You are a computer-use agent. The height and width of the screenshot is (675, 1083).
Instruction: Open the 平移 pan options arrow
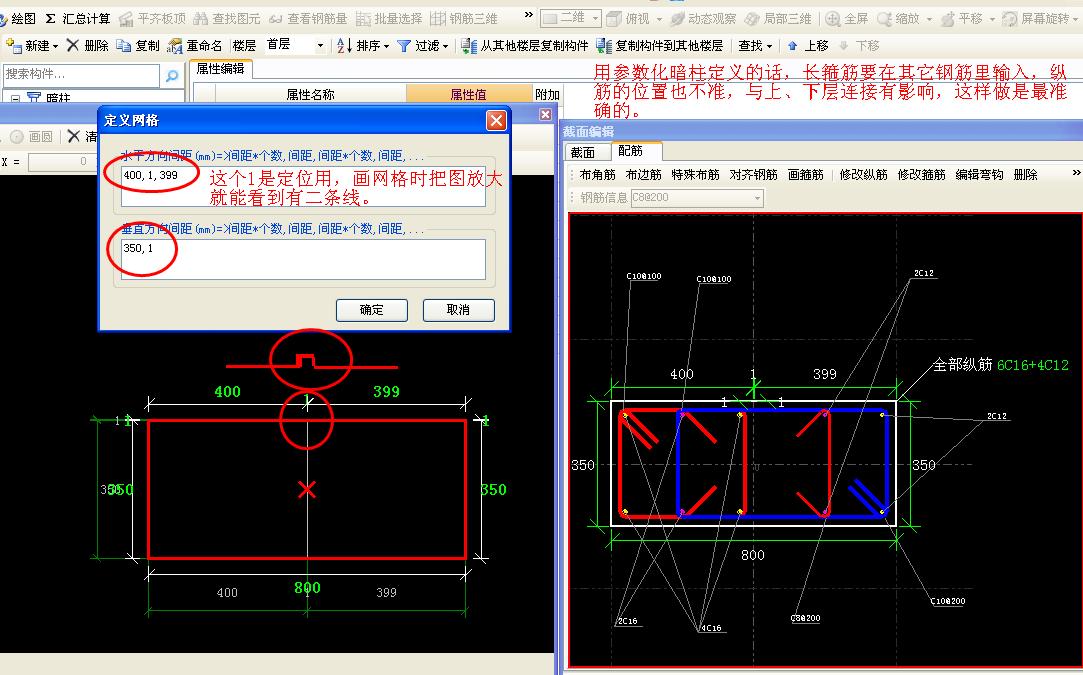coord(993,19)
